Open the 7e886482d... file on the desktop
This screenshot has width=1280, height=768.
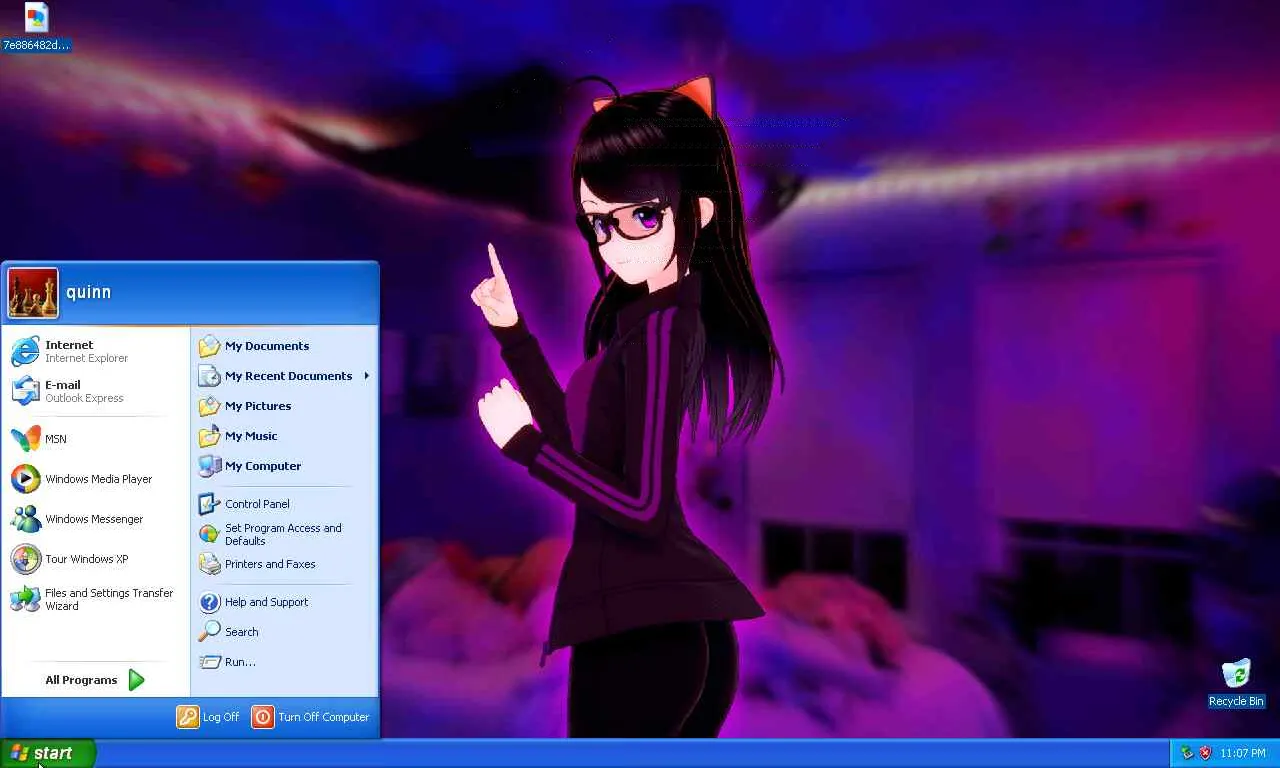click(x=36, y=27)
